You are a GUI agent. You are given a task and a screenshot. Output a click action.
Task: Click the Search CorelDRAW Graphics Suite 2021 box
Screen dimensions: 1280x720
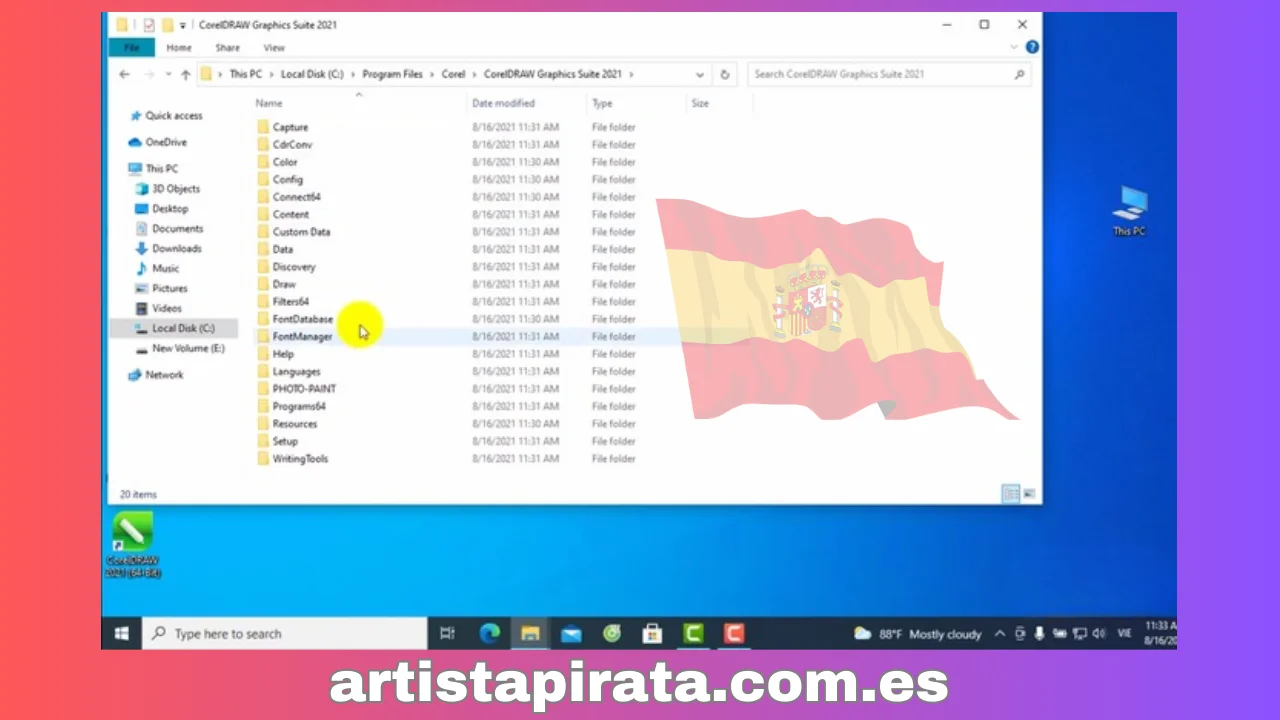pos(888,74)
